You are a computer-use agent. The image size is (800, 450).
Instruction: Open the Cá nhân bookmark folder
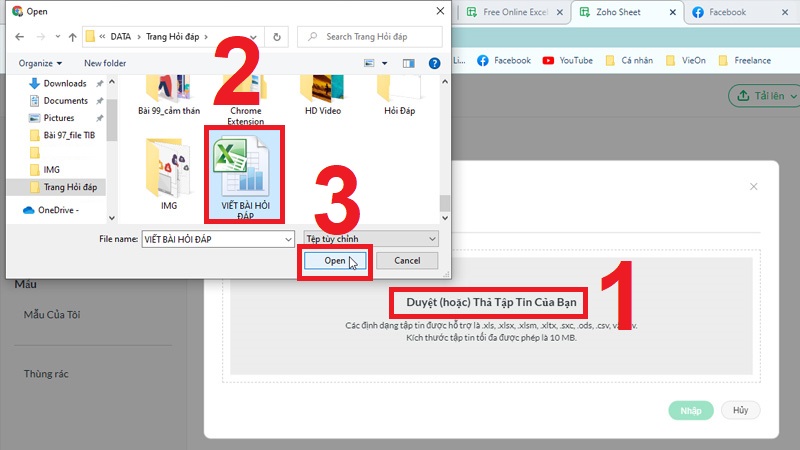[x=629, y=60]
